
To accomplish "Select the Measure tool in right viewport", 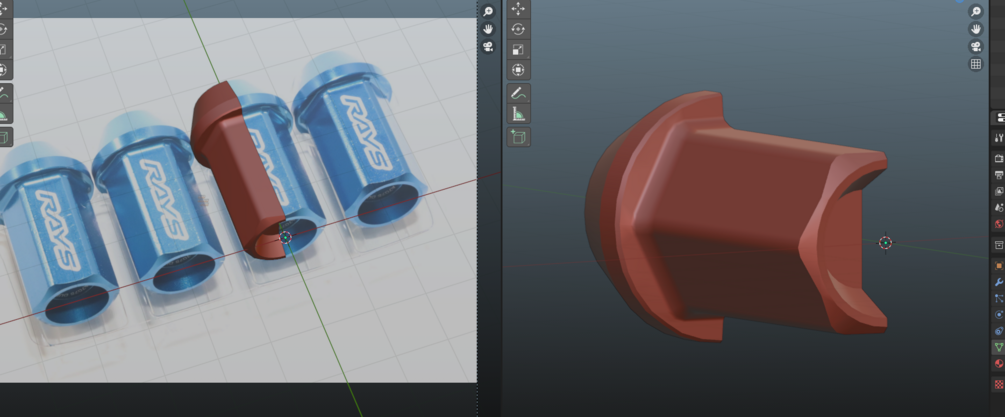I will coord(519,114).
